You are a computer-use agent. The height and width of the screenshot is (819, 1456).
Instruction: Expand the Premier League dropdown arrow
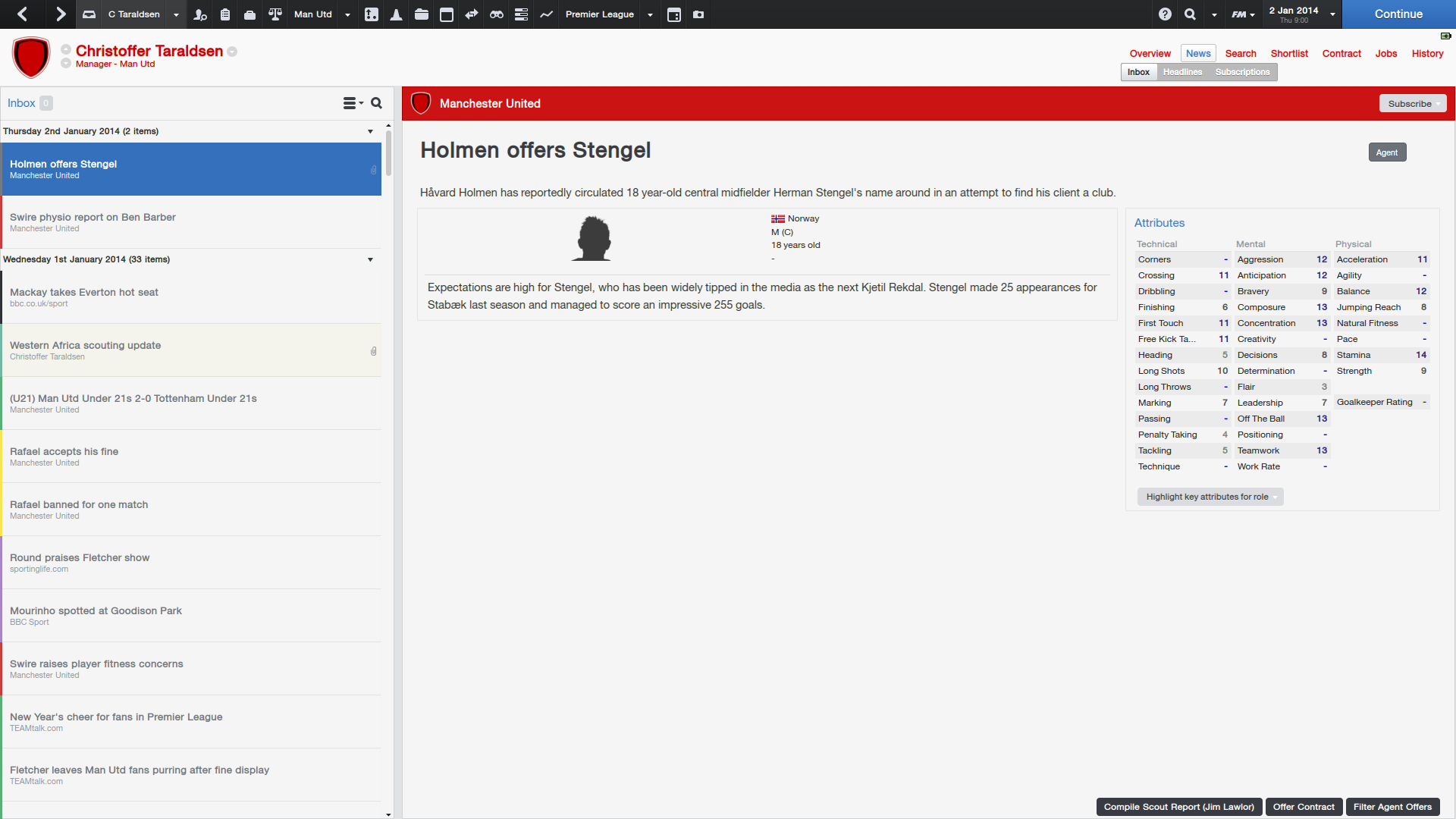pyautogui.click(x=650, y=14)
